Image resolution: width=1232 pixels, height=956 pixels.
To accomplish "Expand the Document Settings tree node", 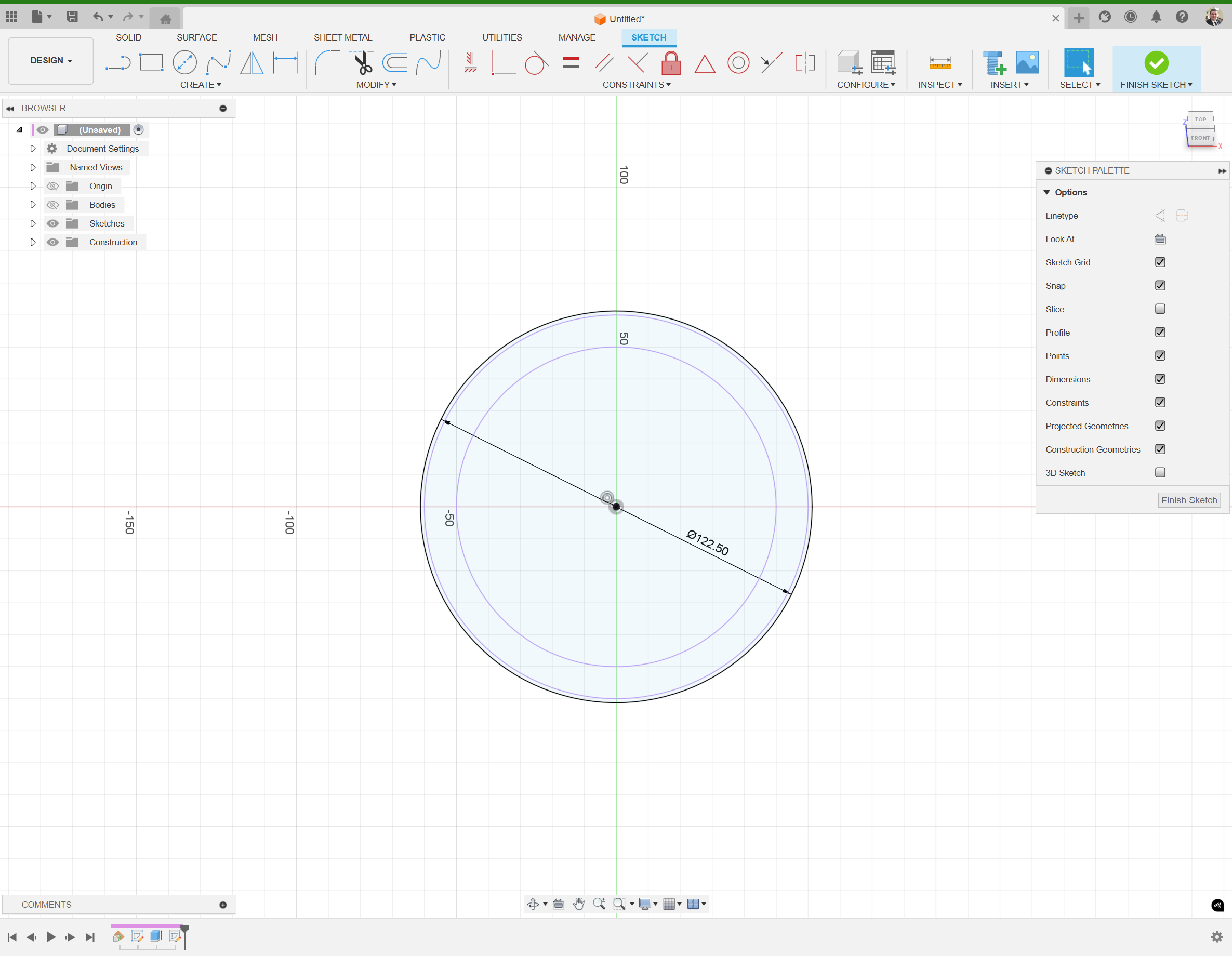I will [x=33, y=149].
